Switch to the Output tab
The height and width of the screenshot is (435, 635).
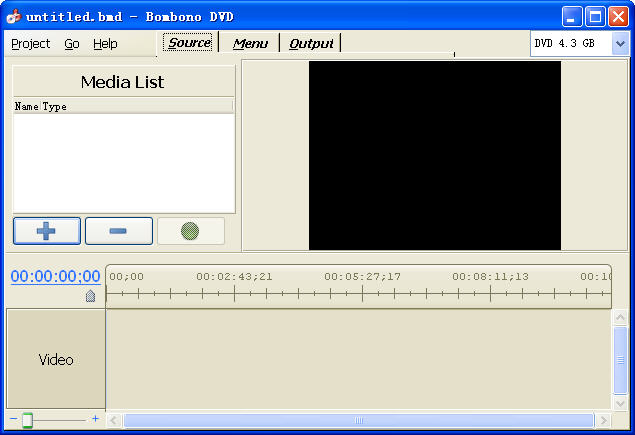point(311,43)
